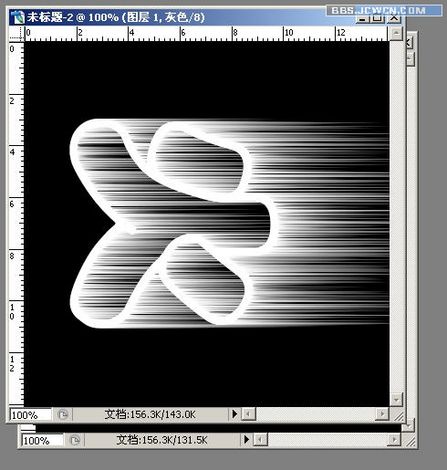Click the front window's horizontal scrollbar left arrow
Screen dimensions: 447x470
pyautogui.click(x=248, y=414)
